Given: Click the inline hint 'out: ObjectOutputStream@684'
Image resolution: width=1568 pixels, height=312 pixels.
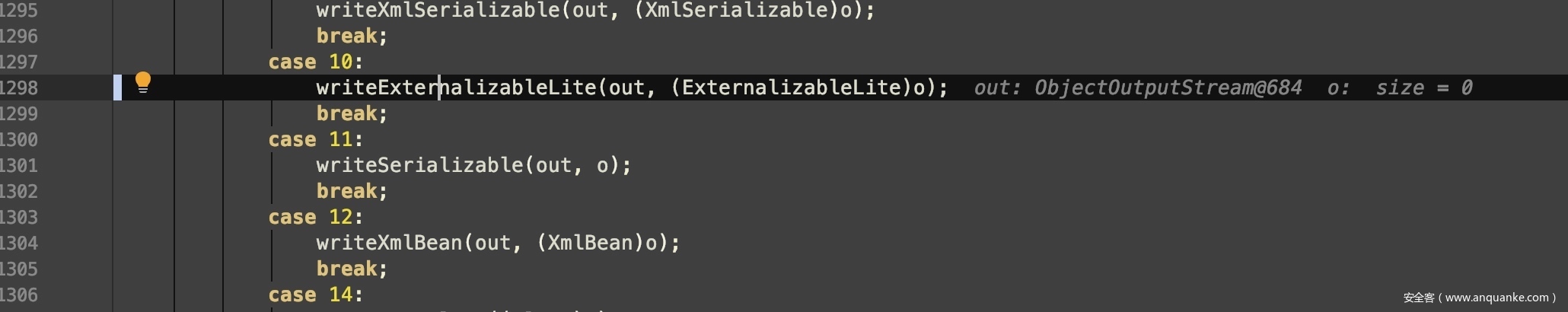Looking at the screenshot, I should click(1137, 88).
